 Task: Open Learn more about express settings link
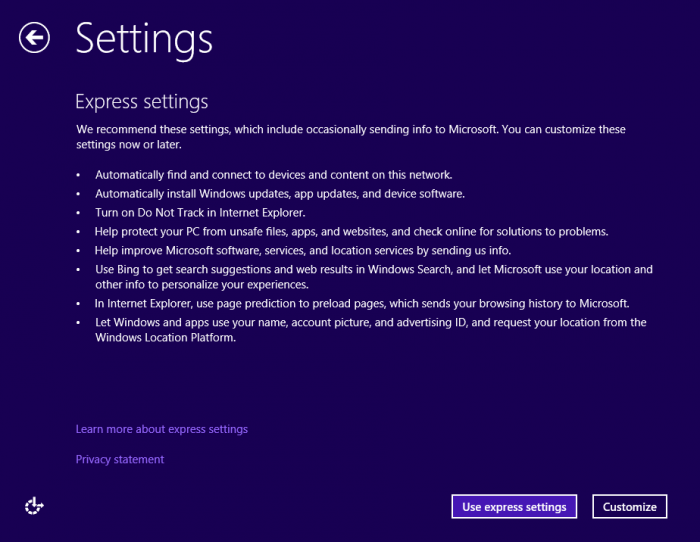coord(162,429)
